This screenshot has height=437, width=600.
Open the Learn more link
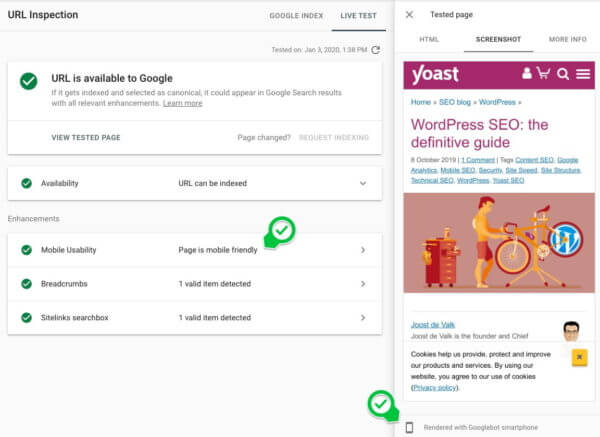tap(183, 103)
